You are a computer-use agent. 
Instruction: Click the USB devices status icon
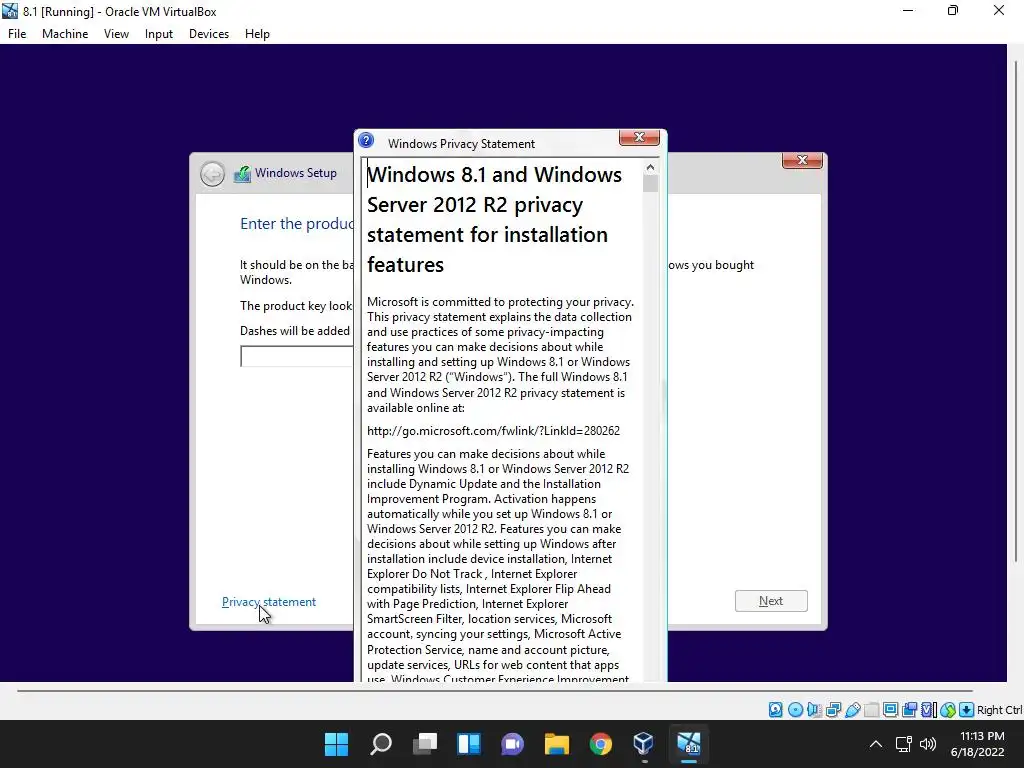[852, 710]
